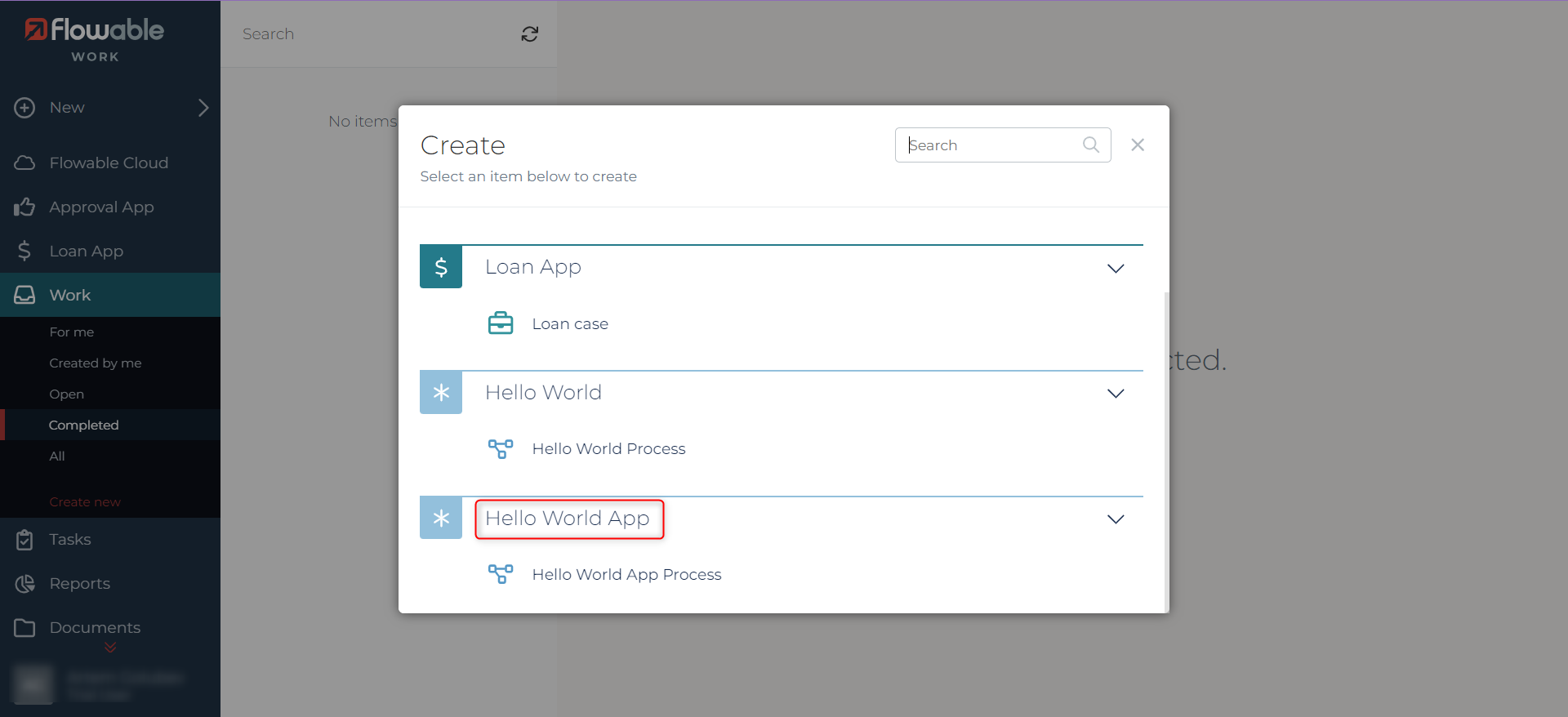Collapse the Loan App section
This screenshot has width=1568, height=717.
(1116, 268)
